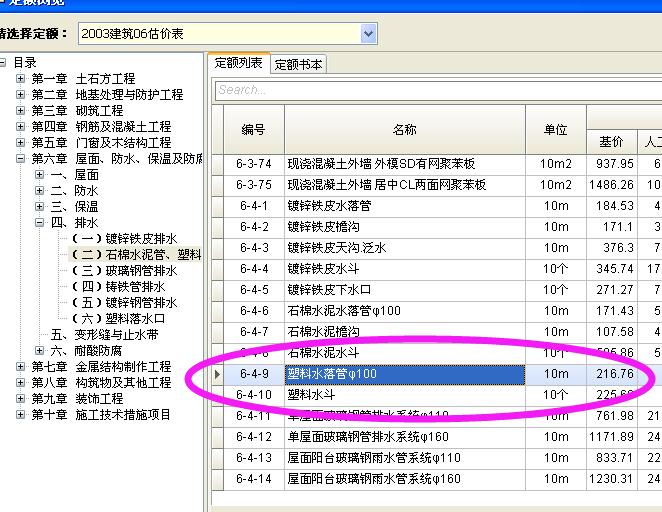The width and height of the screenshot is (662, 512).
Task: Click base price 216.76 cell
Action: coord(611,374)
